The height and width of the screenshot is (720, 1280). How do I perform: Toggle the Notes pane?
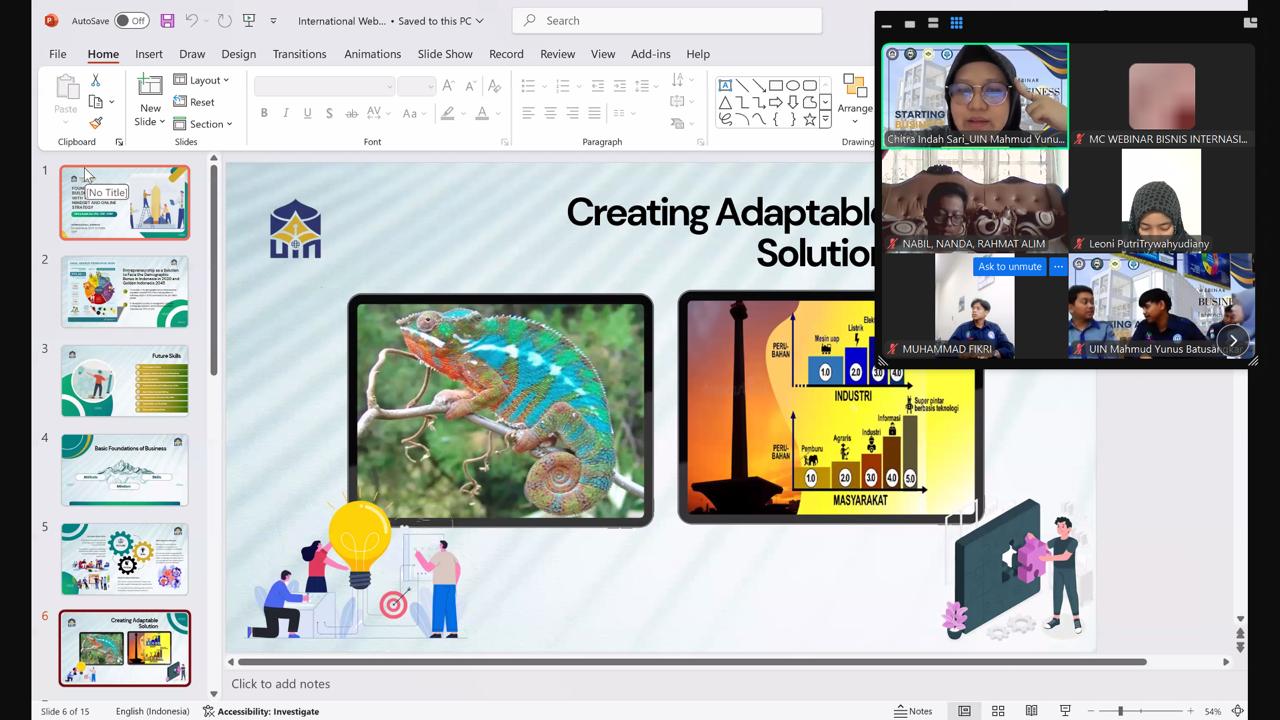913,711
